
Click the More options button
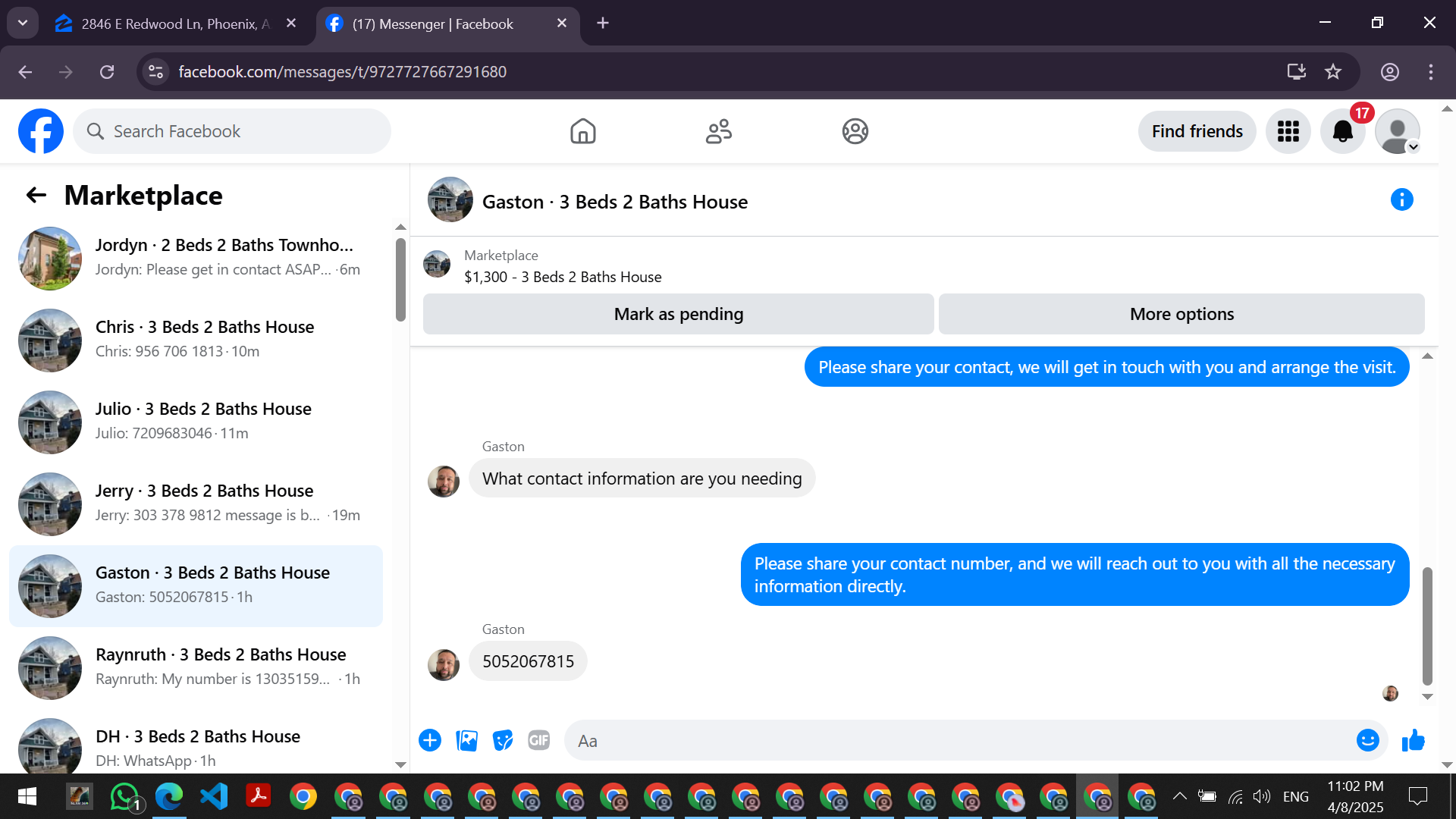(1181, 314)
